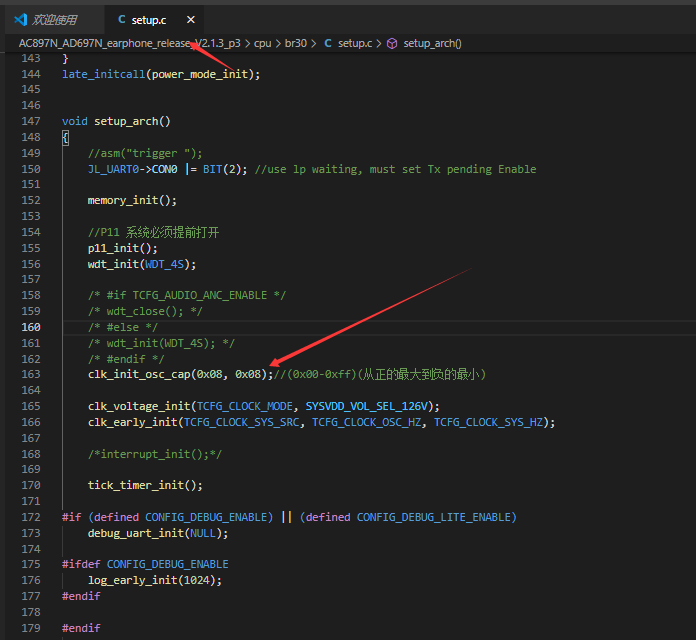Click TCFG_CLOCK_MODE on line 165
Viewport: 696px width, 640px height.
(x=245, y=406)
